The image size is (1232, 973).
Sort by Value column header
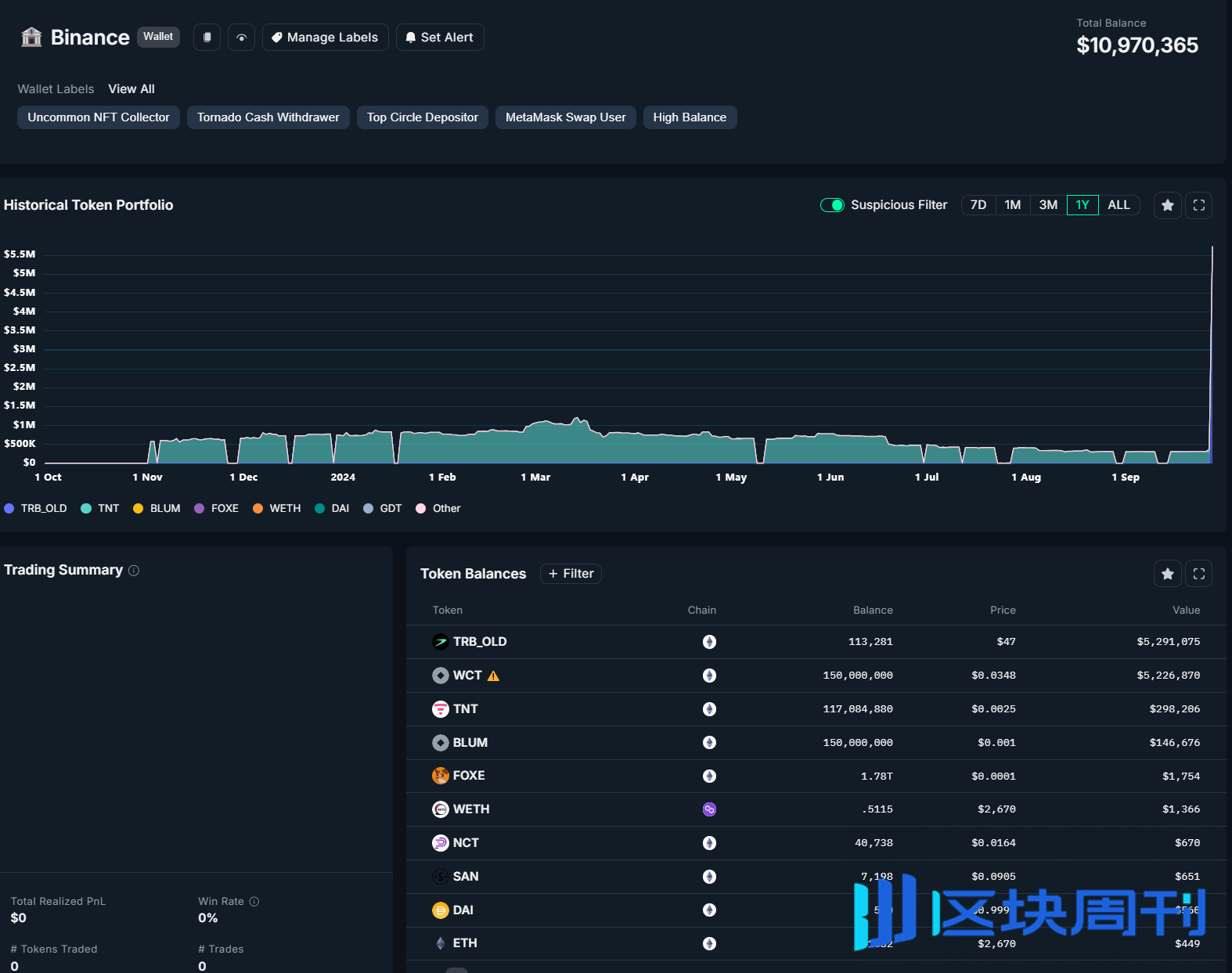[1186, 610]
